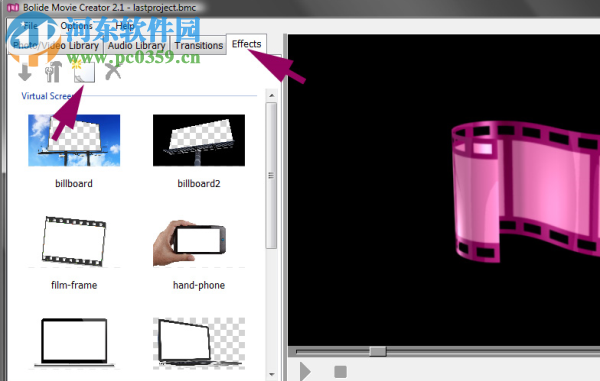Open the File menu
The image size is (600, 381).
(x=30, y=26)
